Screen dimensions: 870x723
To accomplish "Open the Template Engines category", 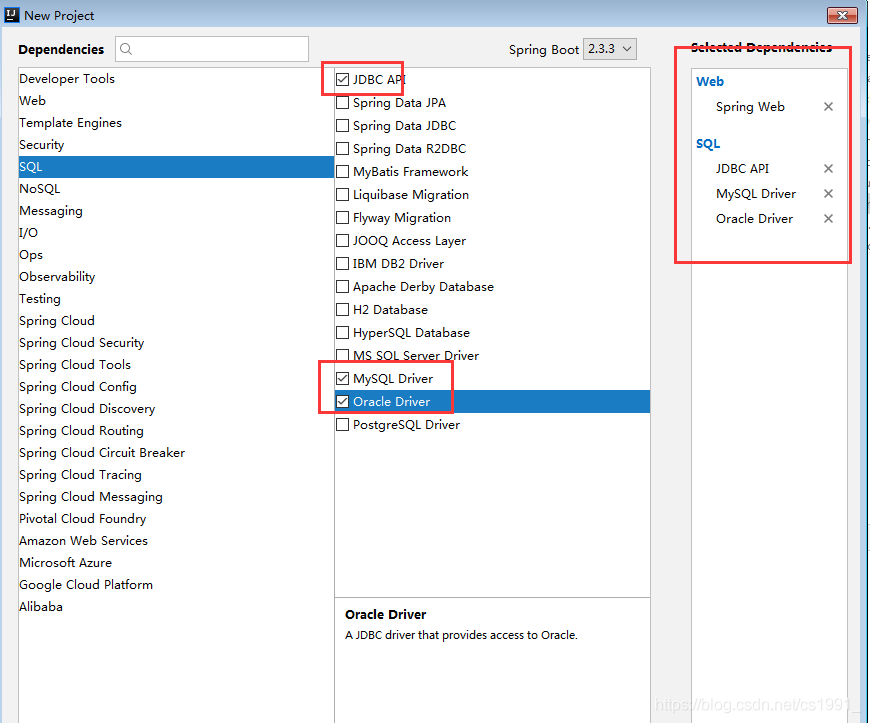I will 176,123.
